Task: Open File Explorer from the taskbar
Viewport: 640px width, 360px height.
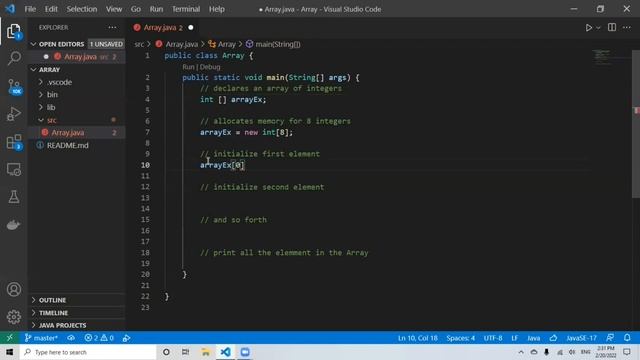Action: 205,352
